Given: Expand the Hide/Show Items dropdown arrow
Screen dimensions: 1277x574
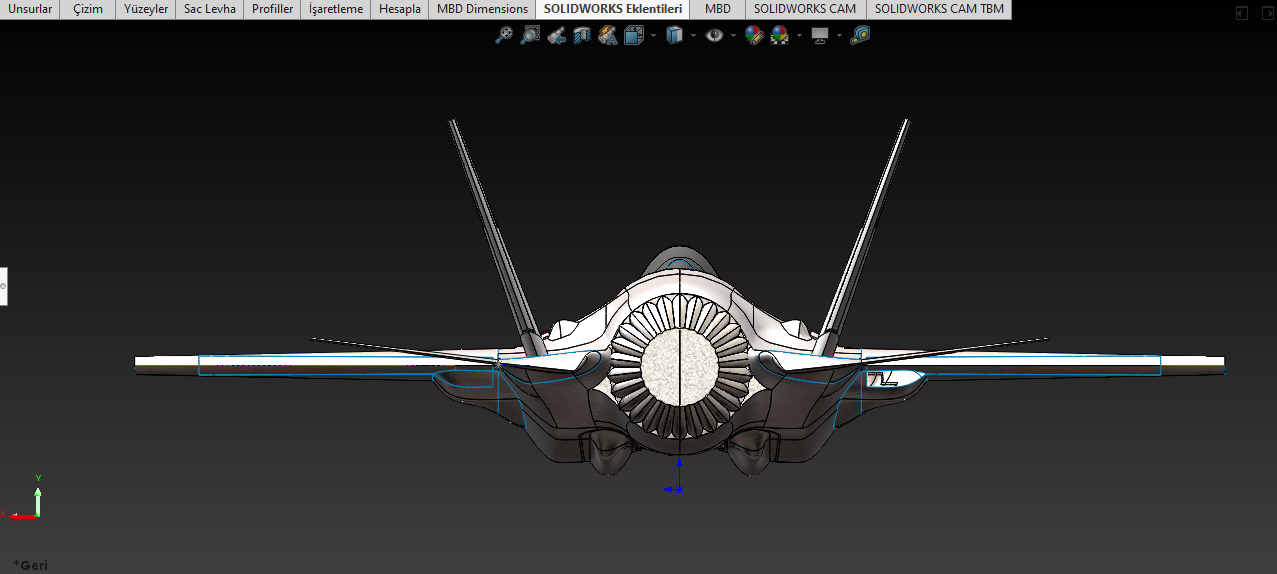Looking at the screenshot, I should point(733,35).
